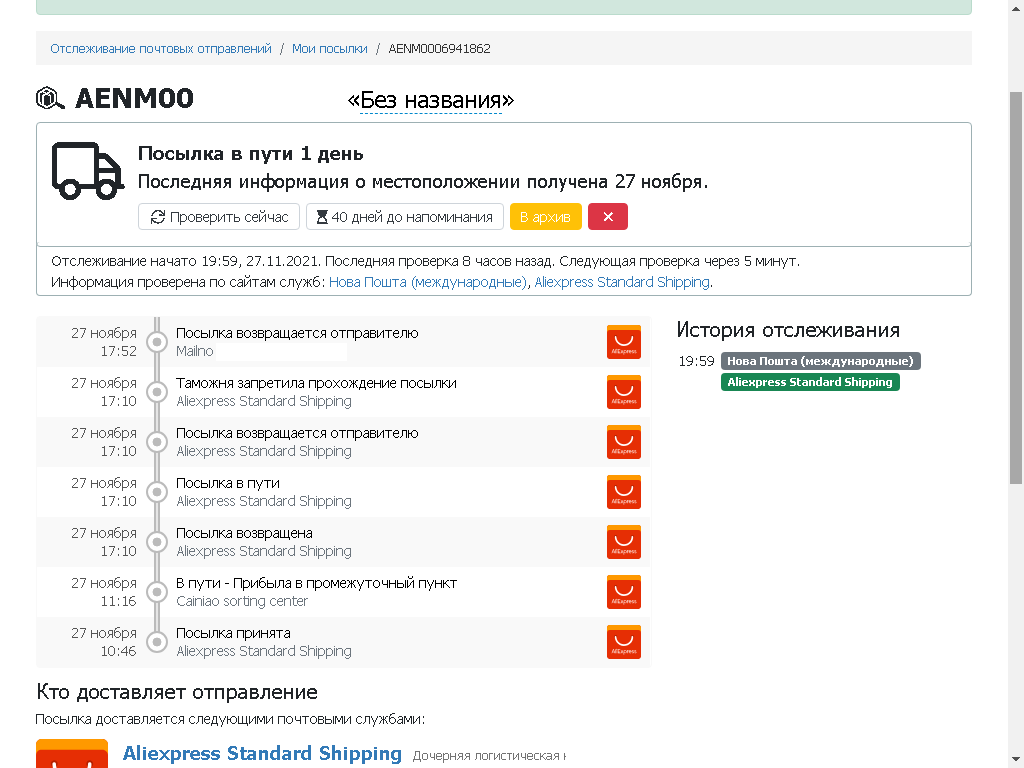Screen dimensions: 1024x768
Task: Click the page vertical scrollbar
Action: (x=1016, y=287)
